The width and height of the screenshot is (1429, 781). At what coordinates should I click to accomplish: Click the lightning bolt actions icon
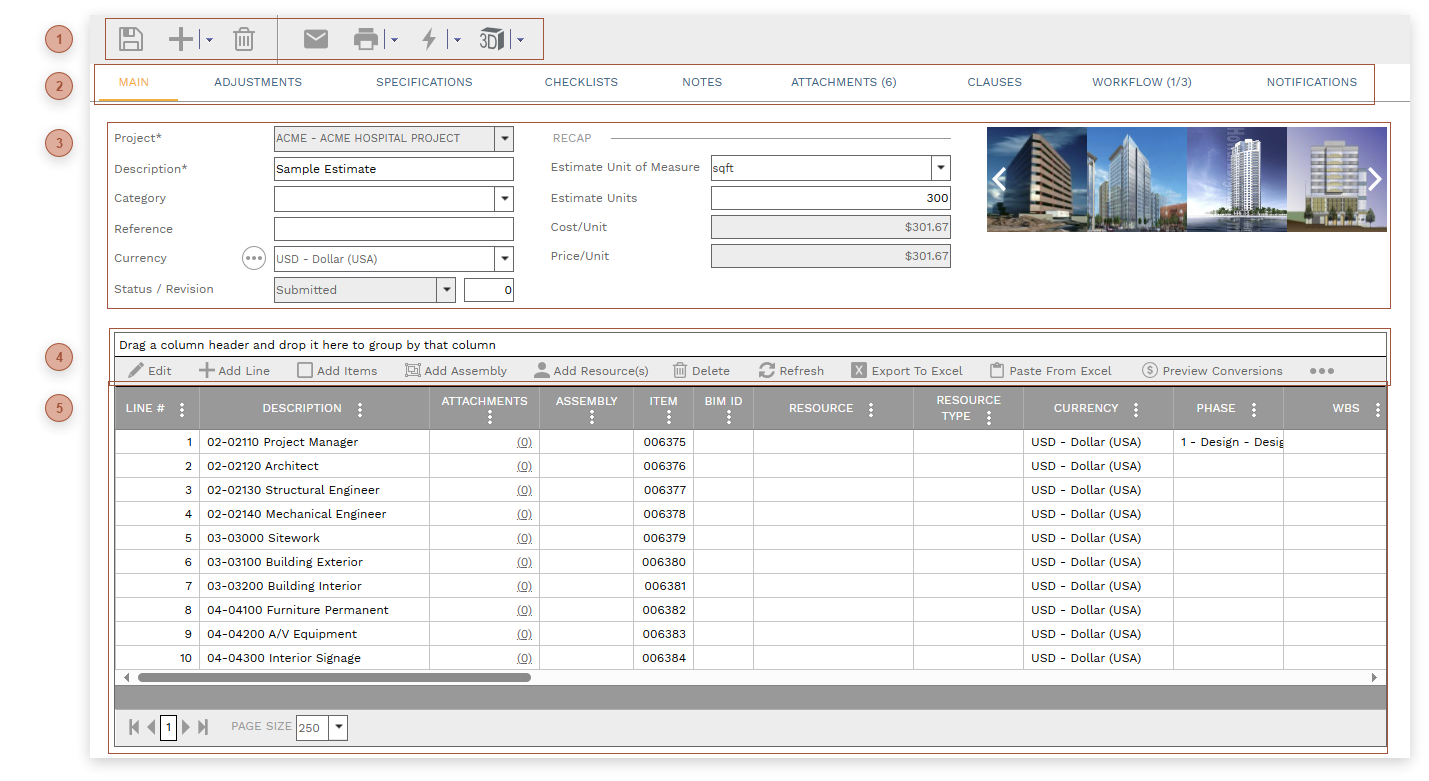point(429,40)
